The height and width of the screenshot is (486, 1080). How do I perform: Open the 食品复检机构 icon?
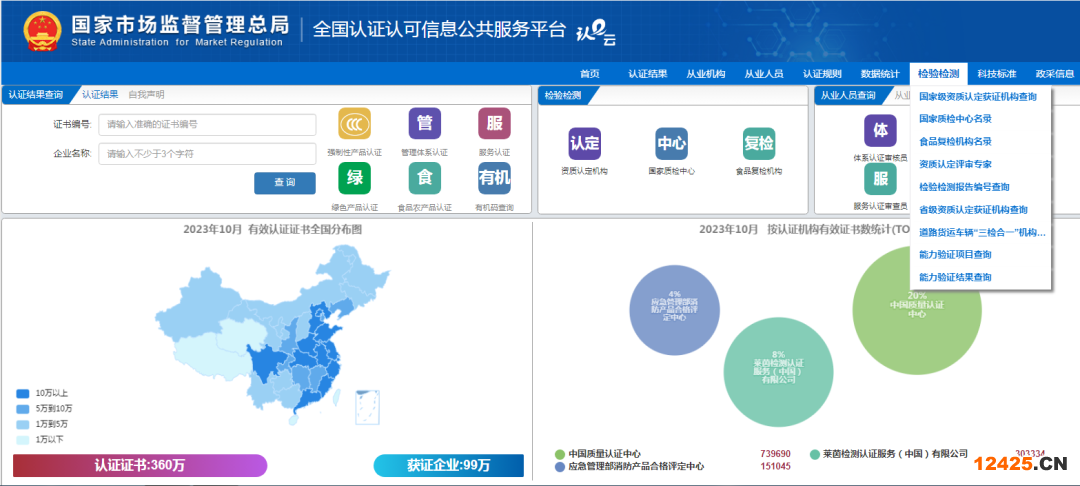pos(759,144)
